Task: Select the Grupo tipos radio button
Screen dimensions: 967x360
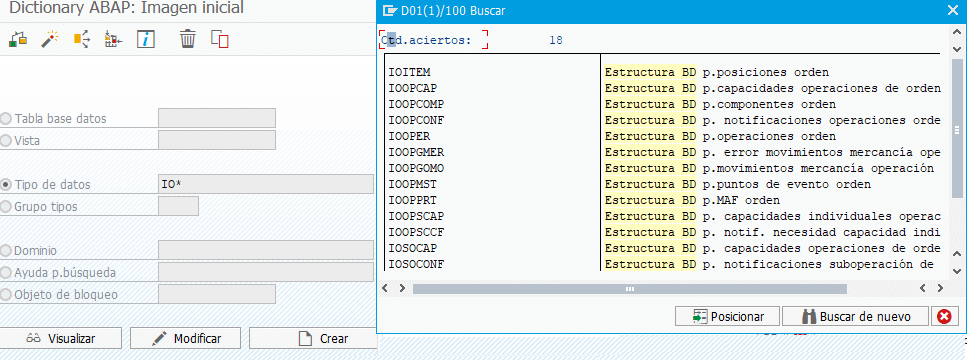Action: click(7, 207)
